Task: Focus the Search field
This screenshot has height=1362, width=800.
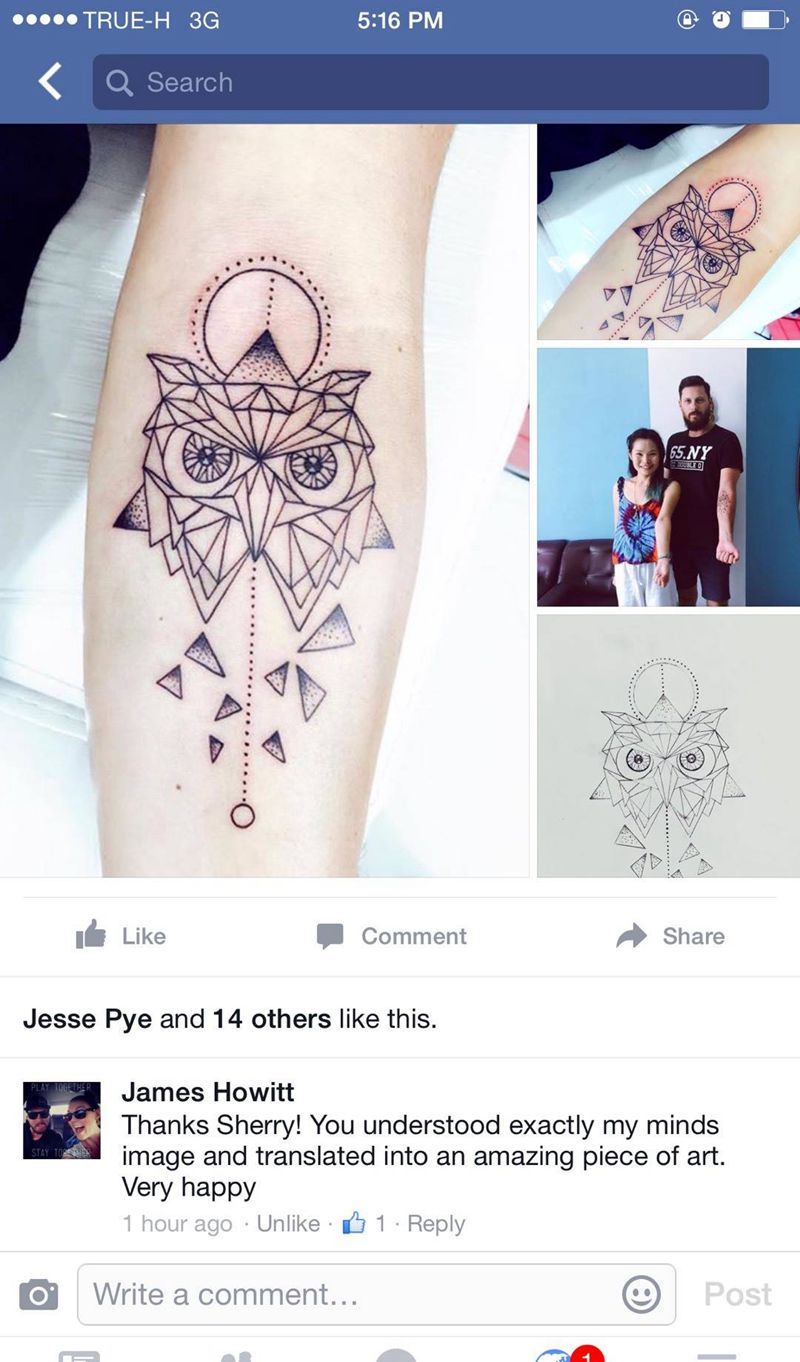Action: (431, 82)
